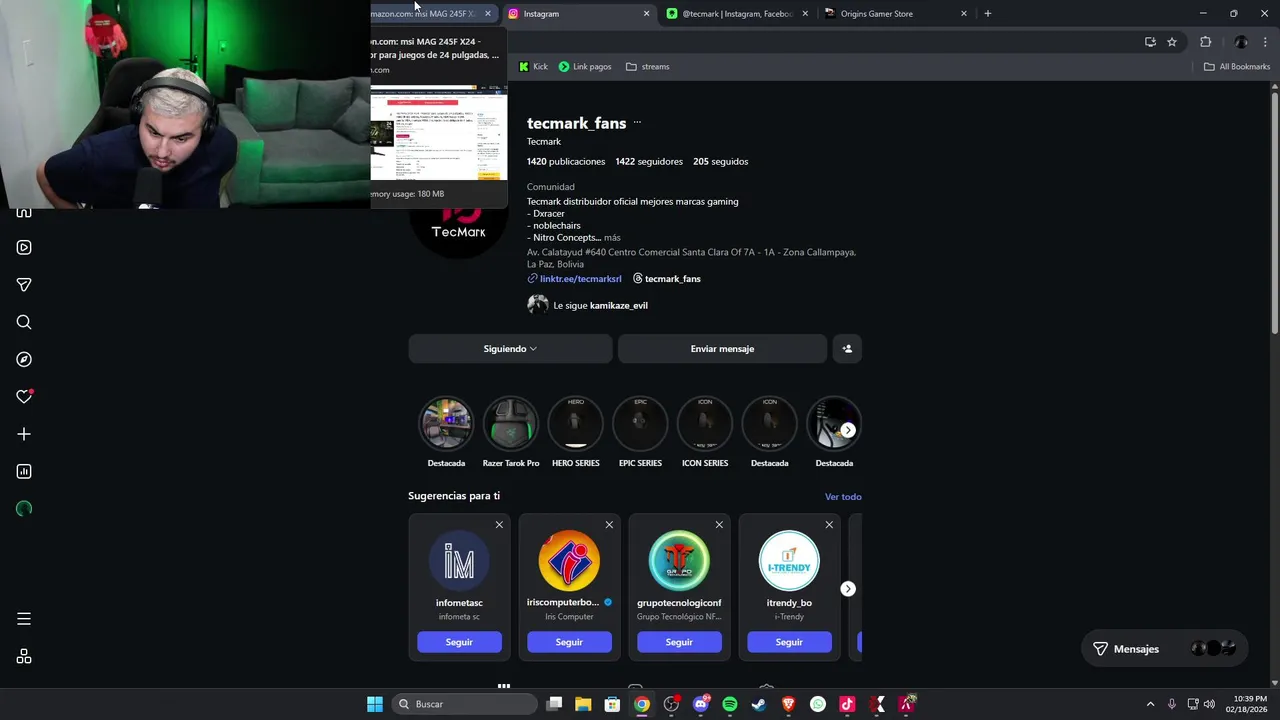Open Razer Tarok Pro highlight
Screen dimensions: 1280x720
(x=511, y=425)
